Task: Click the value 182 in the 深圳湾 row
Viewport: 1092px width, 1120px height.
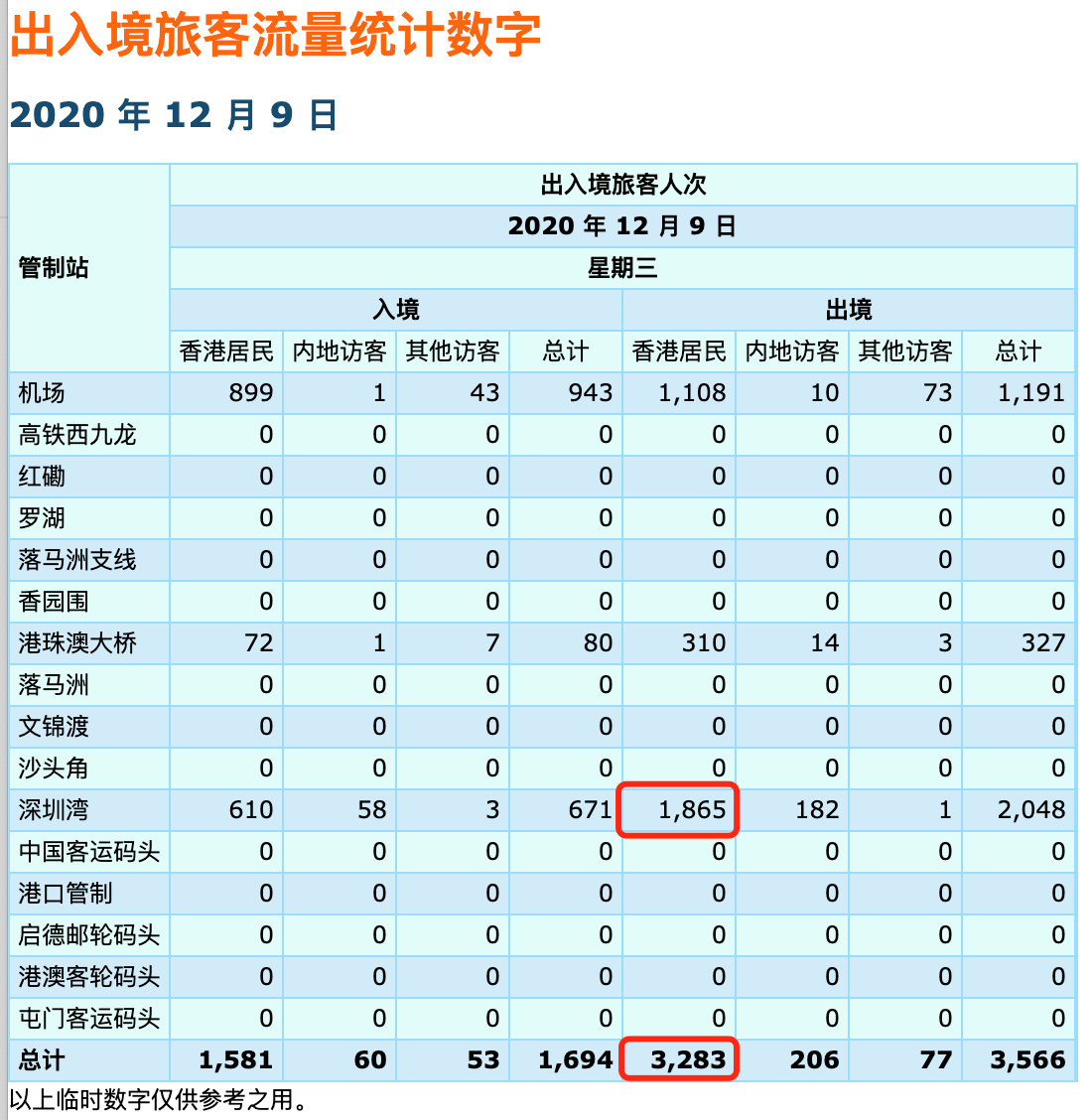Action: 818,810
